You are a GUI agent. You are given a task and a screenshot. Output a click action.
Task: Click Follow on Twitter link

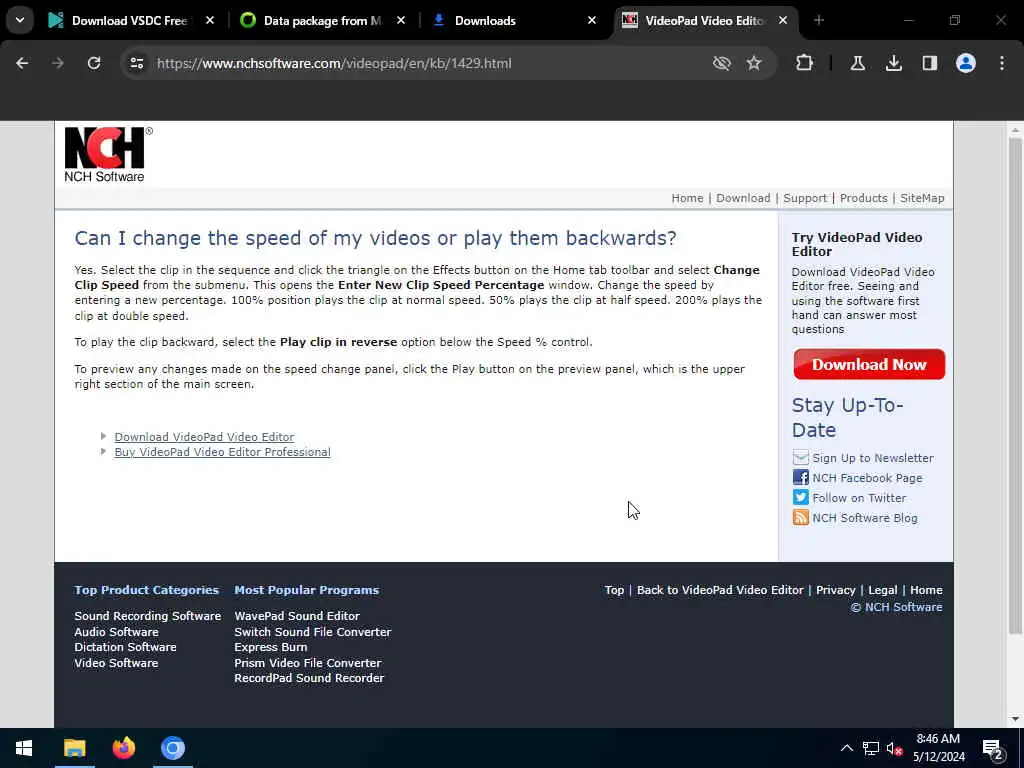pyautogui.click(x=859, y=498)
